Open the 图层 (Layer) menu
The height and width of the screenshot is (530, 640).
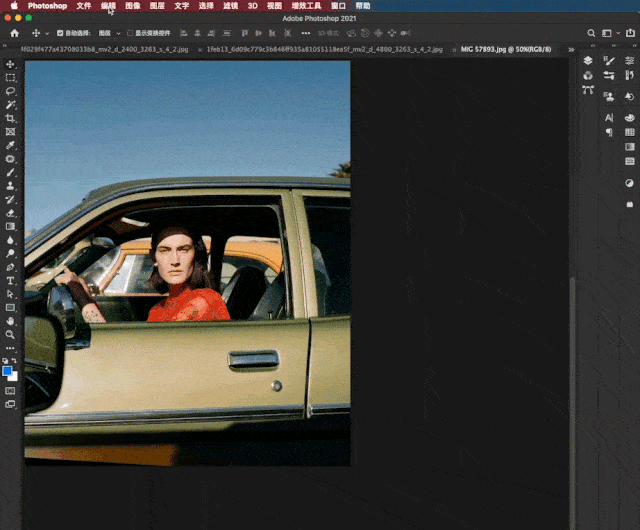pos(157,6)
